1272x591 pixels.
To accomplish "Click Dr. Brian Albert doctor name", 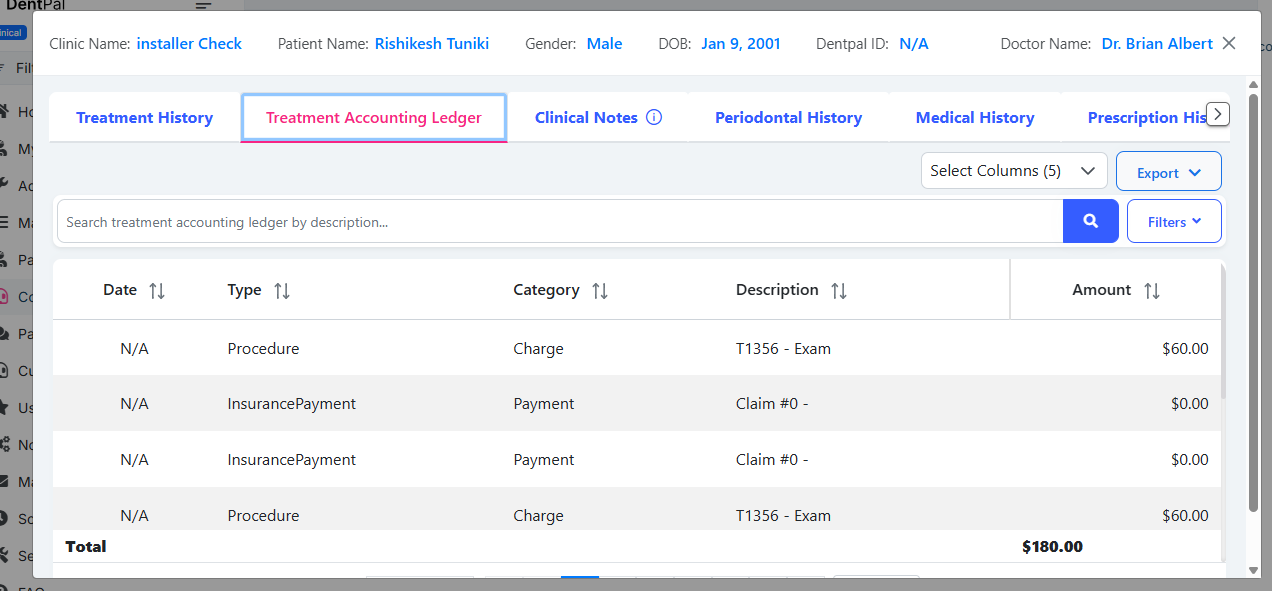I will [x=1156, y=44].
